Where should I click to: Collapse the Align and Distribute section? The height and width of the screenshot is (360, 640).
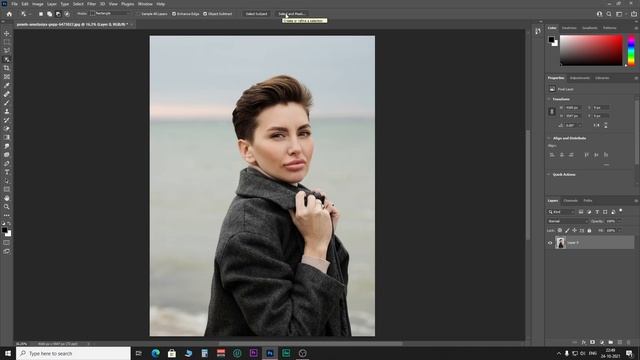(x=549, y=138)
